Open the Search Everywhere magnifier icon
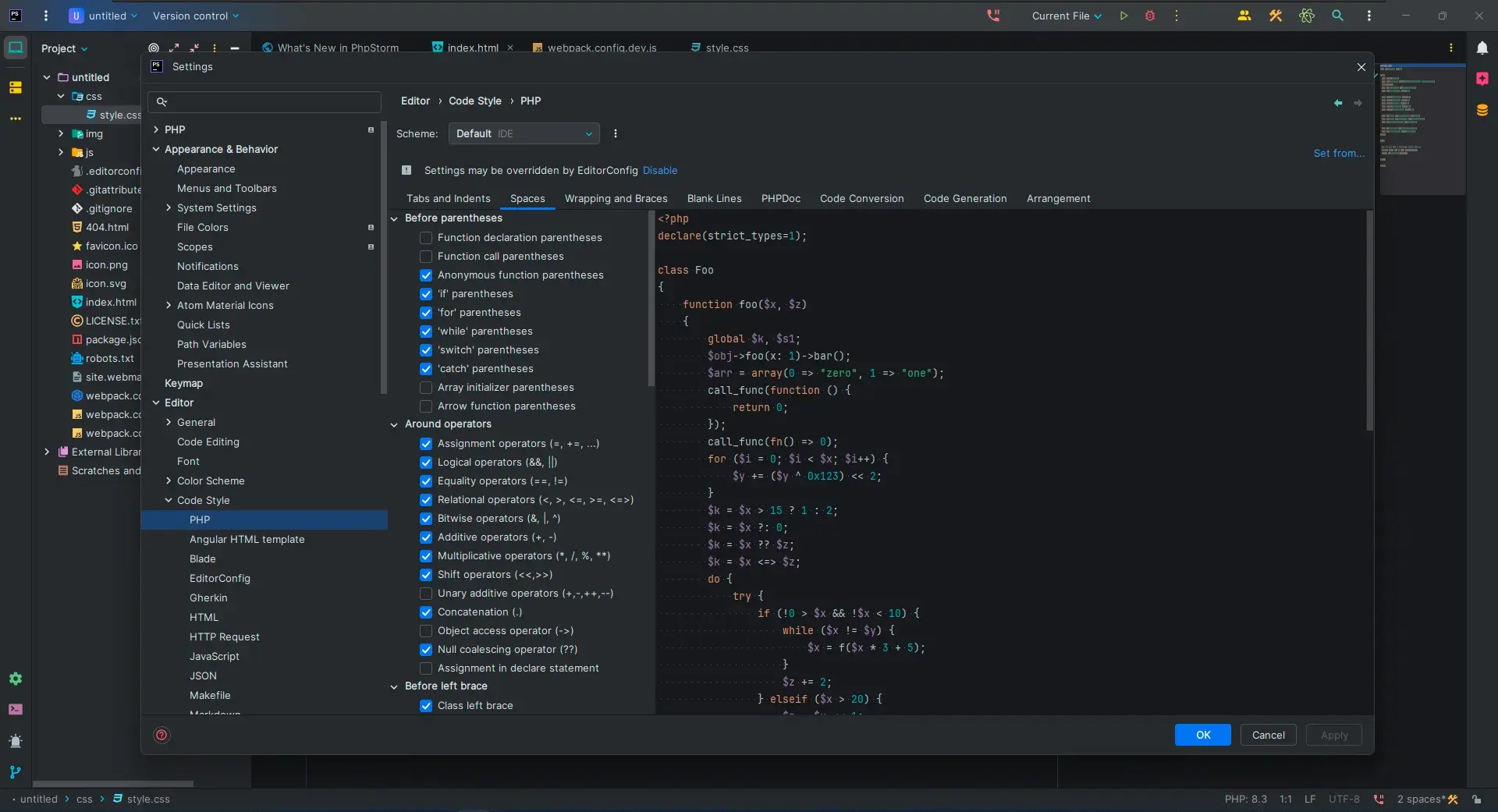Image resolution: width=1498 pixels, height=812 pixels. (x=1337, y=16)
